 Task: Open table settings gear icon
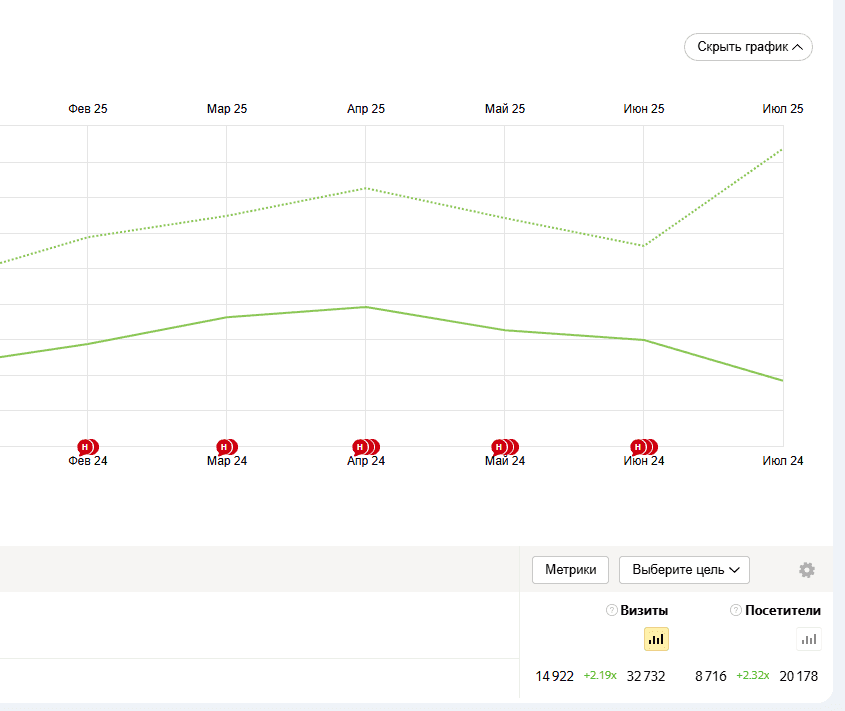click(807, 570)
